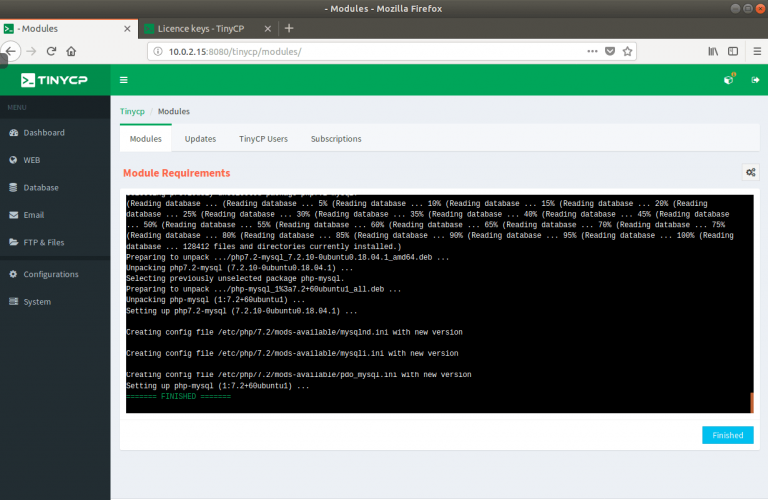Screen dimensions: 768x500
Task: Click the logout icon in header
Action: [755, 80]
